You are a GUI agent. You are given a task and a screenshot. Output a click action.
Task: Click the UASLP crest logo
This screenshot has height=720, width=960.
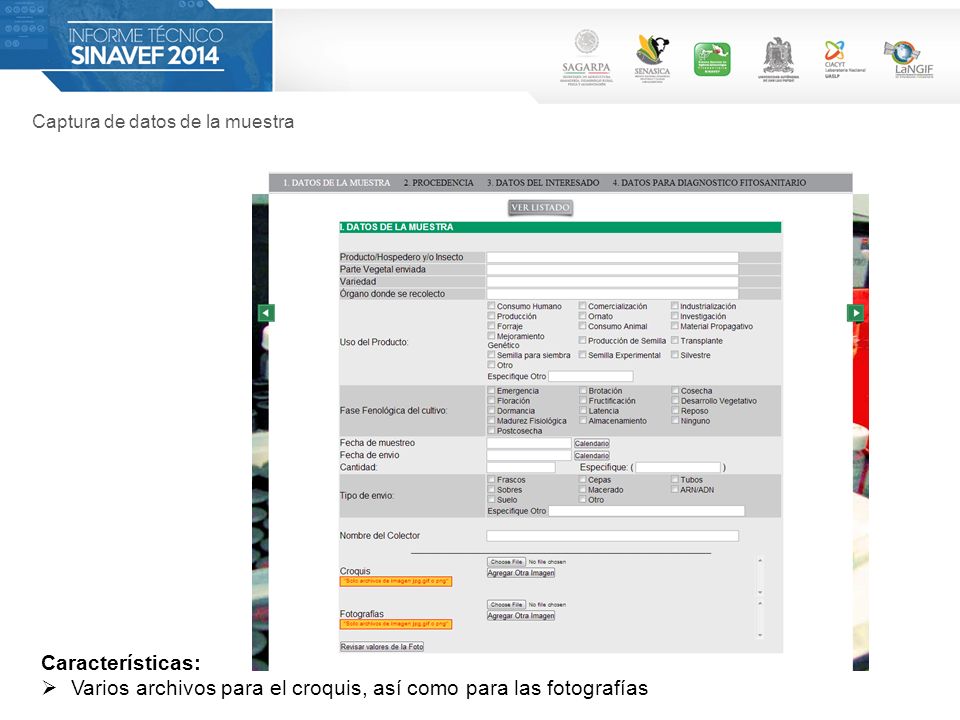click(x=778, y=59)
